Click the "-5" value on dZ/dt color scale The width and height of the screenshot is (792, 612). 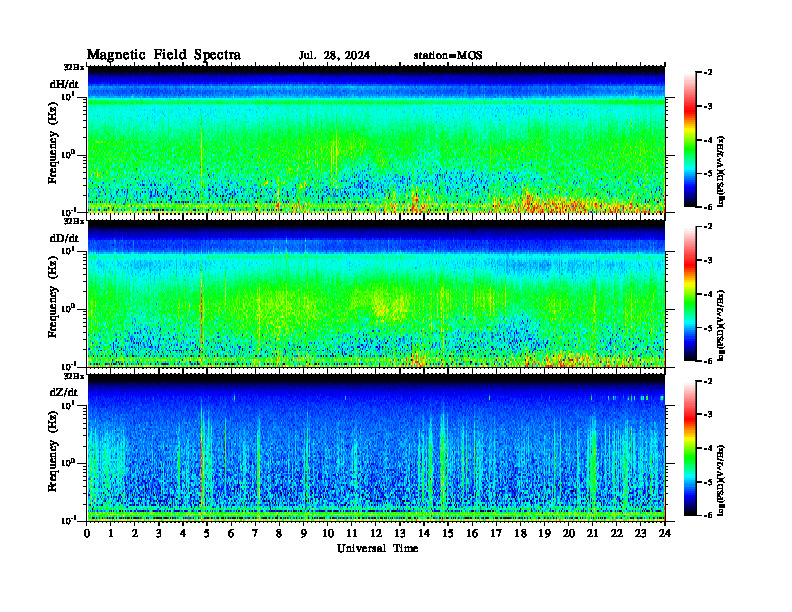(708, 482)
